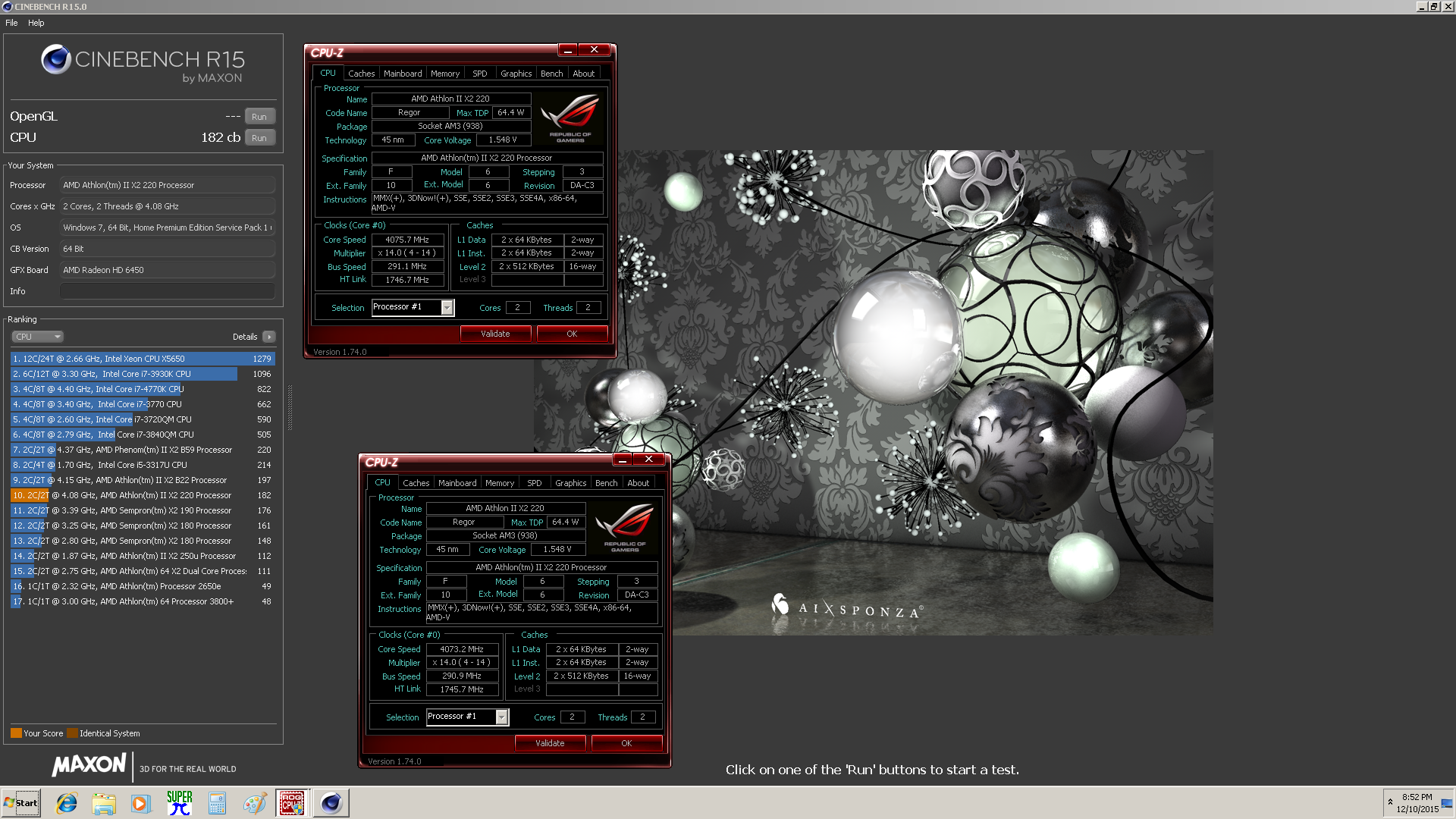Open SPD tab in CPU-Z showing 4075.7 MHz
The width and height of the screenshot is (1456, 819).
click(480, 74)
